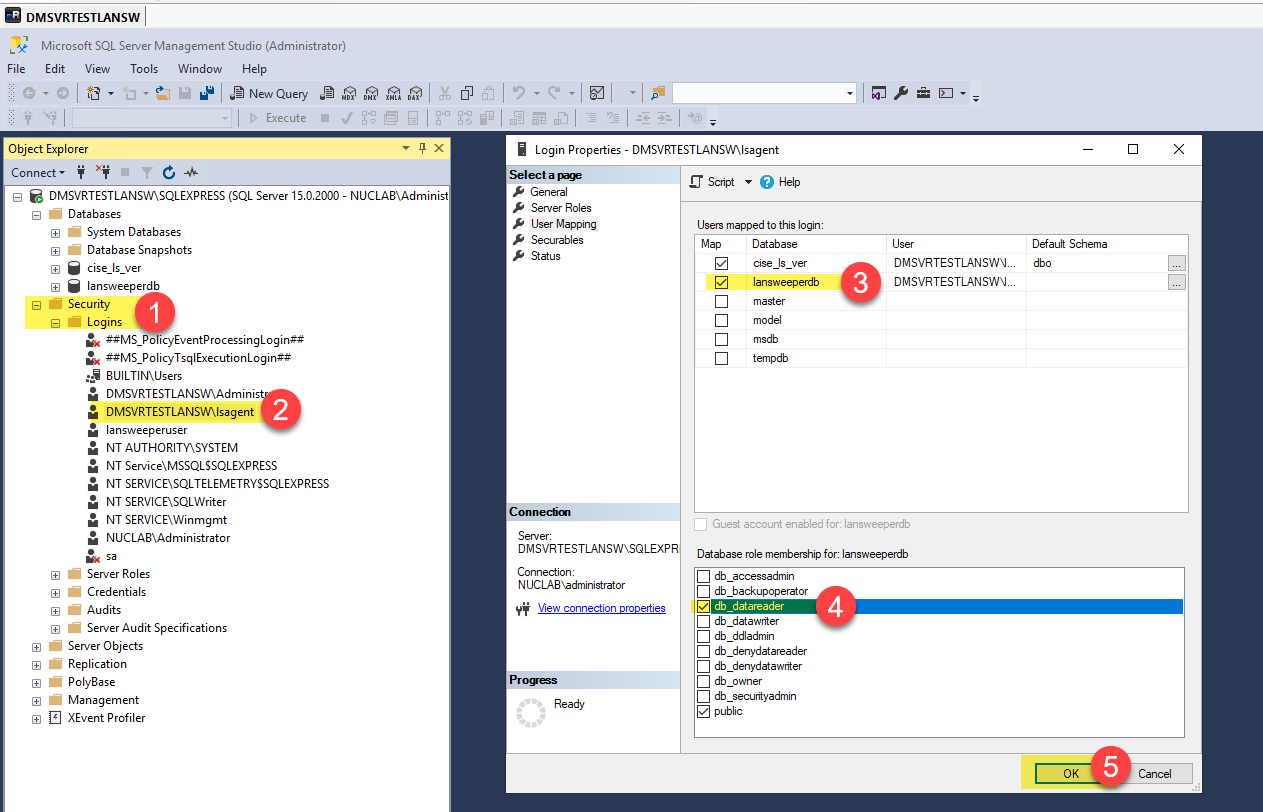The height and width of the screenshot is (812, 1263).
Task: Click the Open File folder icon
Action: click(162, 93)
